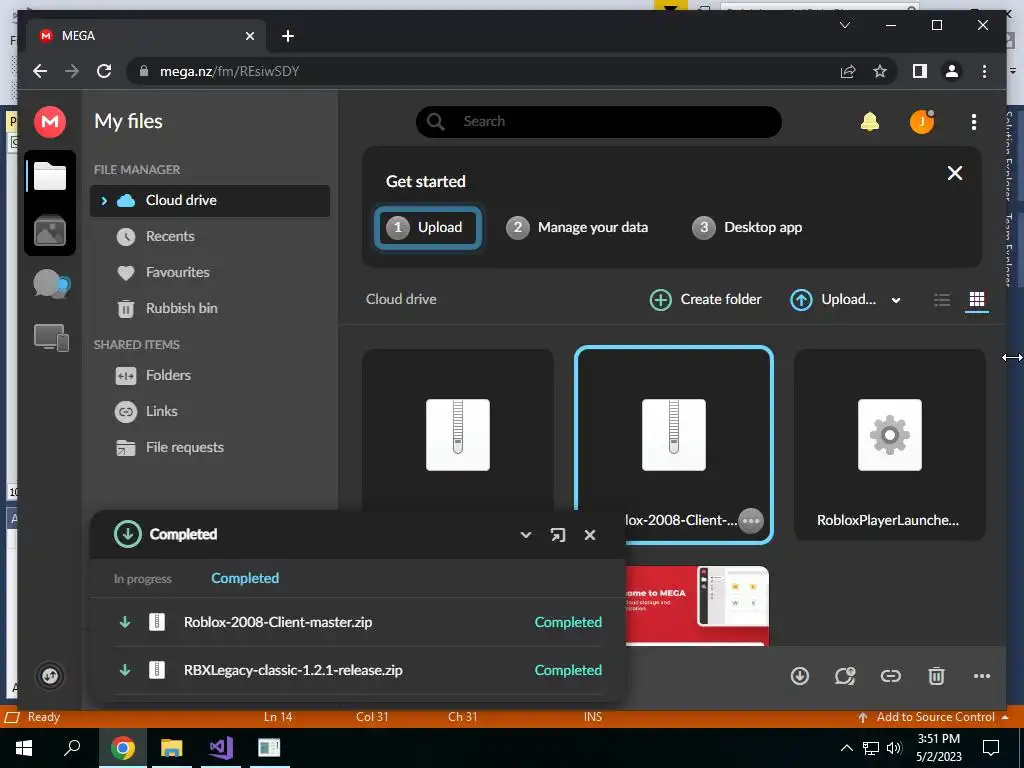
Task: Click the transfer sync icon at sidebar bottom
Action: (50, 676)
